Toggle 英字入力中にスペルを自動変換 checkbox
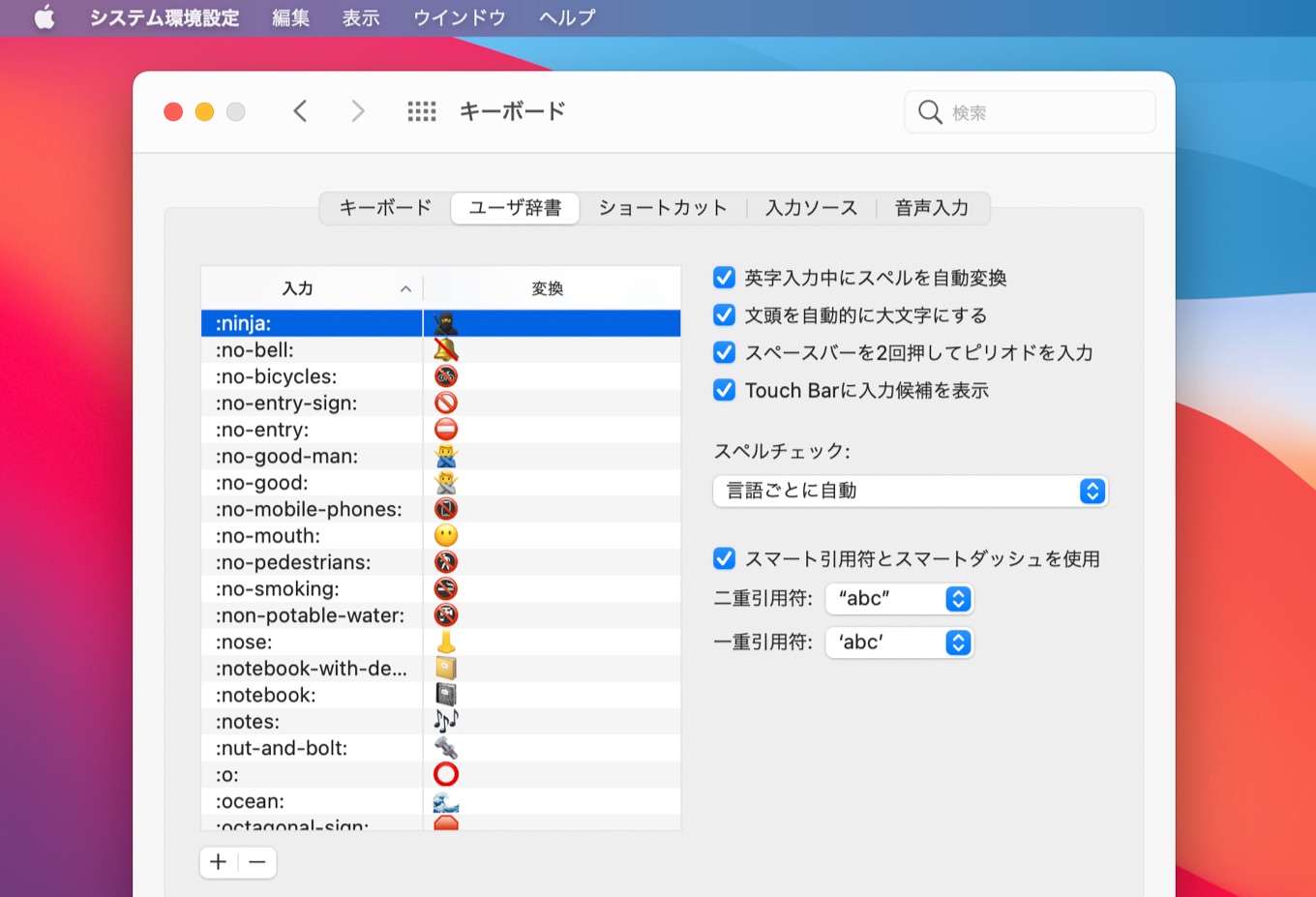Image resolution: width=1316 pixels, height=897 pixels. click(724, 278)
